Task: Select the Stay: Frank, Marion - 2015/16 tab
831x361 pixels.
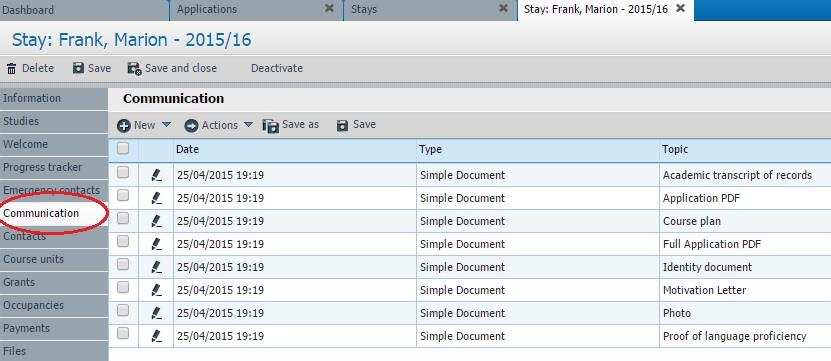Action: point(606,10)
